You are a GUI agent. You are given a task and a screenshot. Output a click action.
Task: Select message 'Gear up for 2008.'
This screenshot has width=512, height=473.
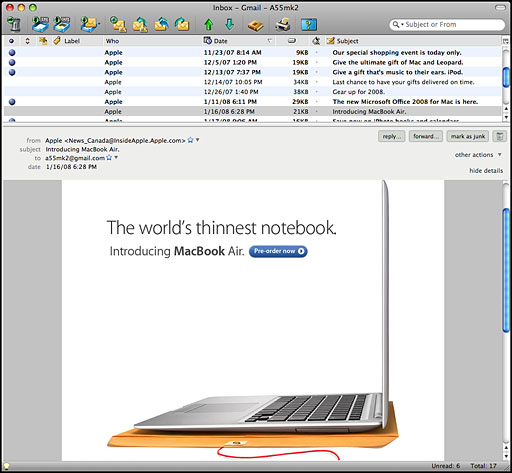[252, 92]
